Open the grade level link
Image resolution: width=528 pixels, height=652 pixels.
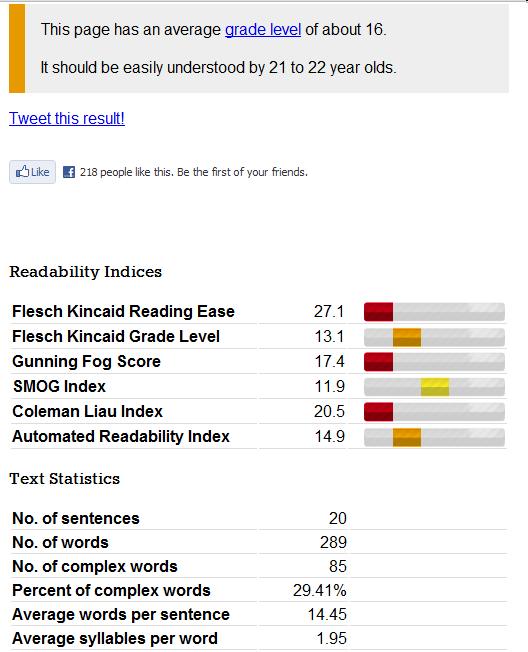coord(263,30)
